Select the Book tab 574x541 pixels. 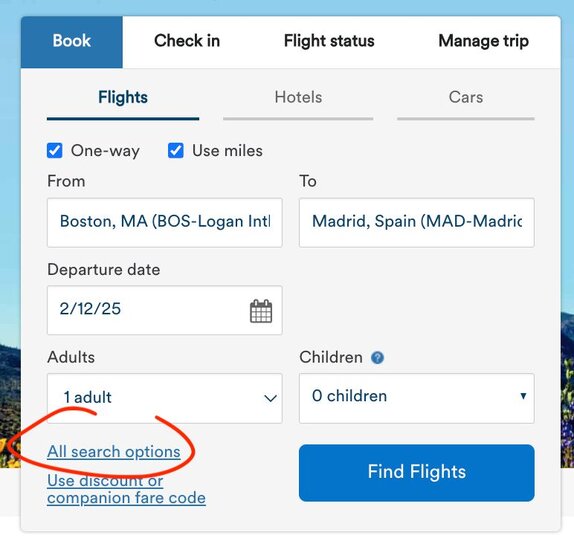pyautogui.click(x=72, y=42)
